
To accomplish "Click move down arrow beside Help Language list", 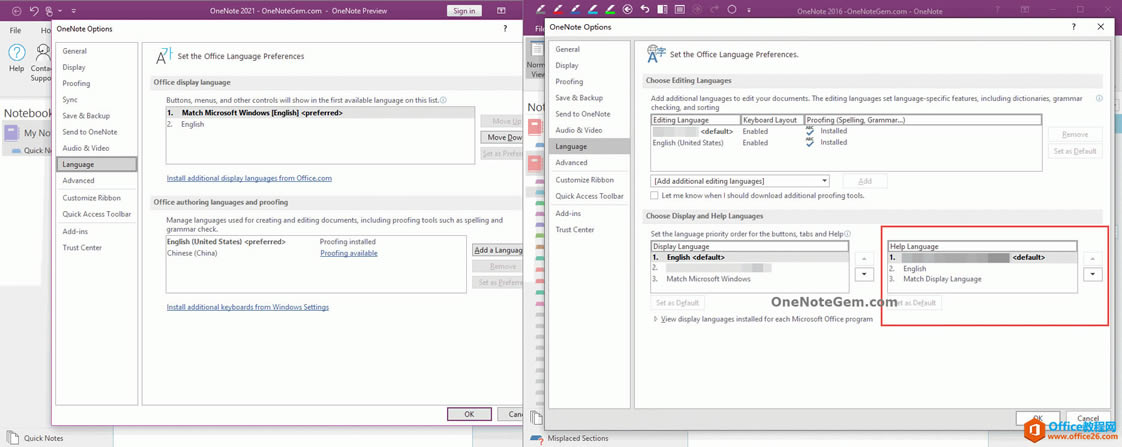I will 1092,274.
